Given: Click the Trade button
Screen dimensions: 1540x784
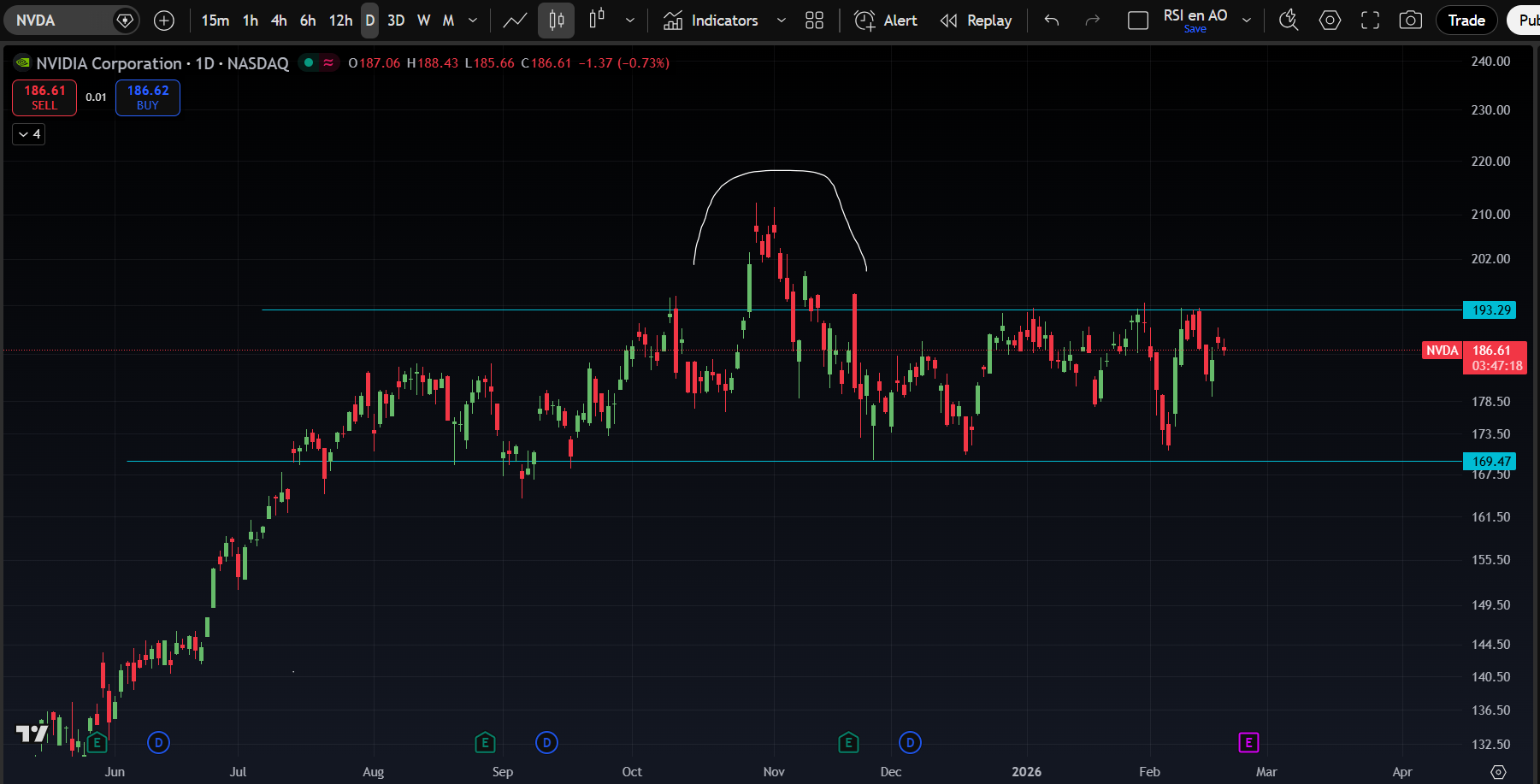Looking at the screenshot, I should 1466,21.
